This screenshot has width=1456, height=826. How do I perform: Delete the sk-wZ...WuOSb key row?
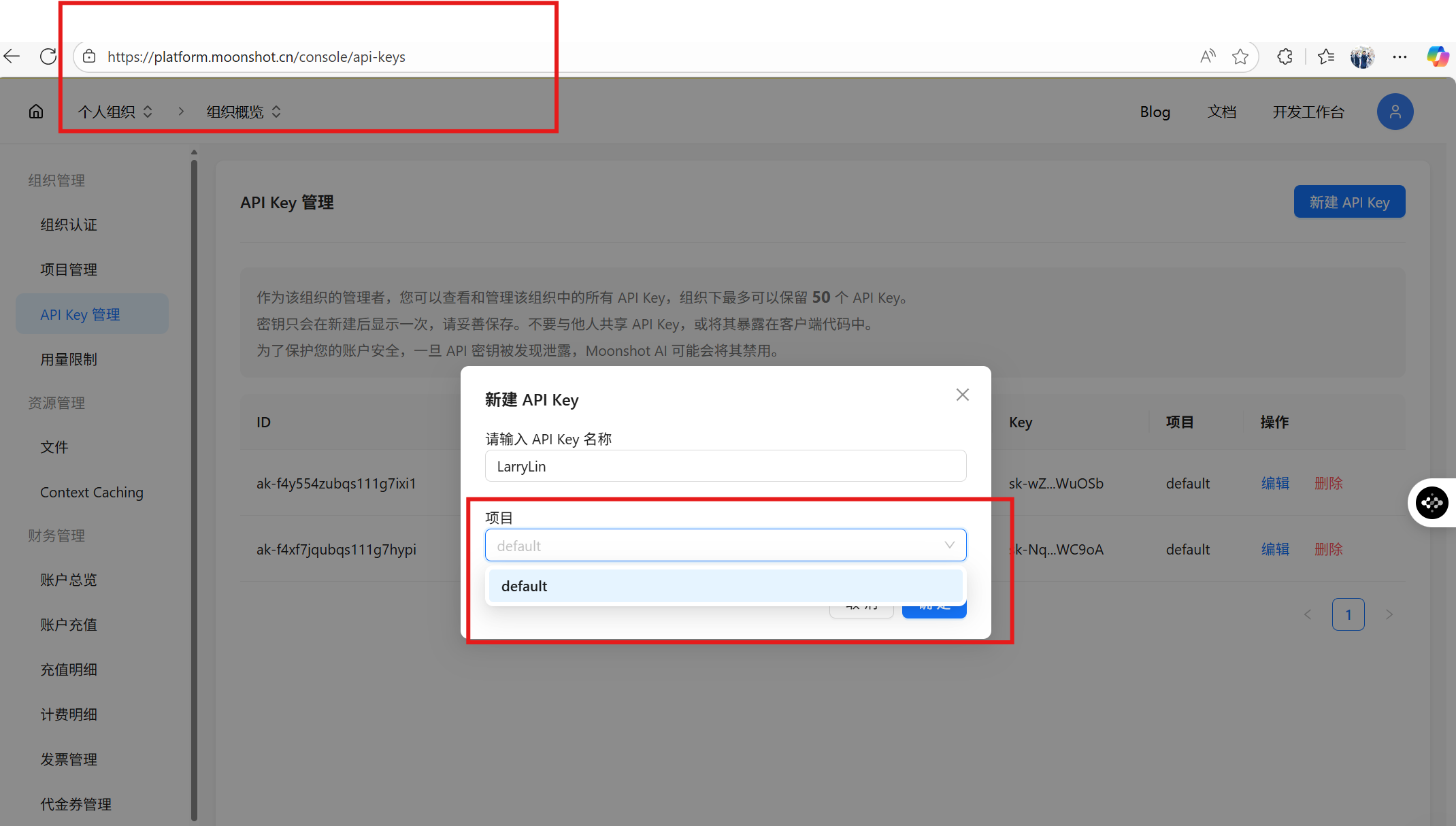coord(1328,483)
